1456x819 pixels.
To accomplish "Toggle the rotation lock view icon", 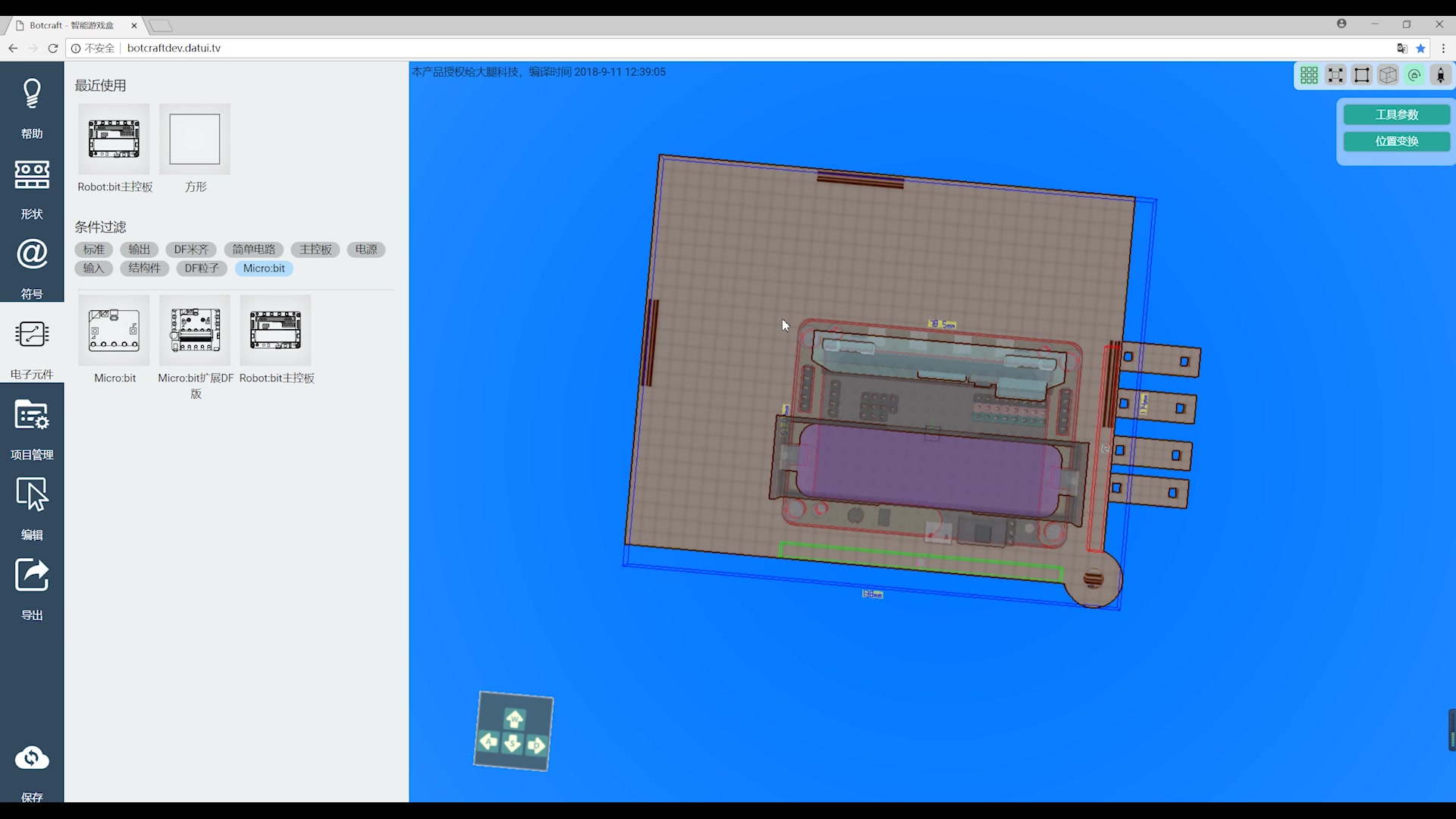I will tap(1414, 75).
